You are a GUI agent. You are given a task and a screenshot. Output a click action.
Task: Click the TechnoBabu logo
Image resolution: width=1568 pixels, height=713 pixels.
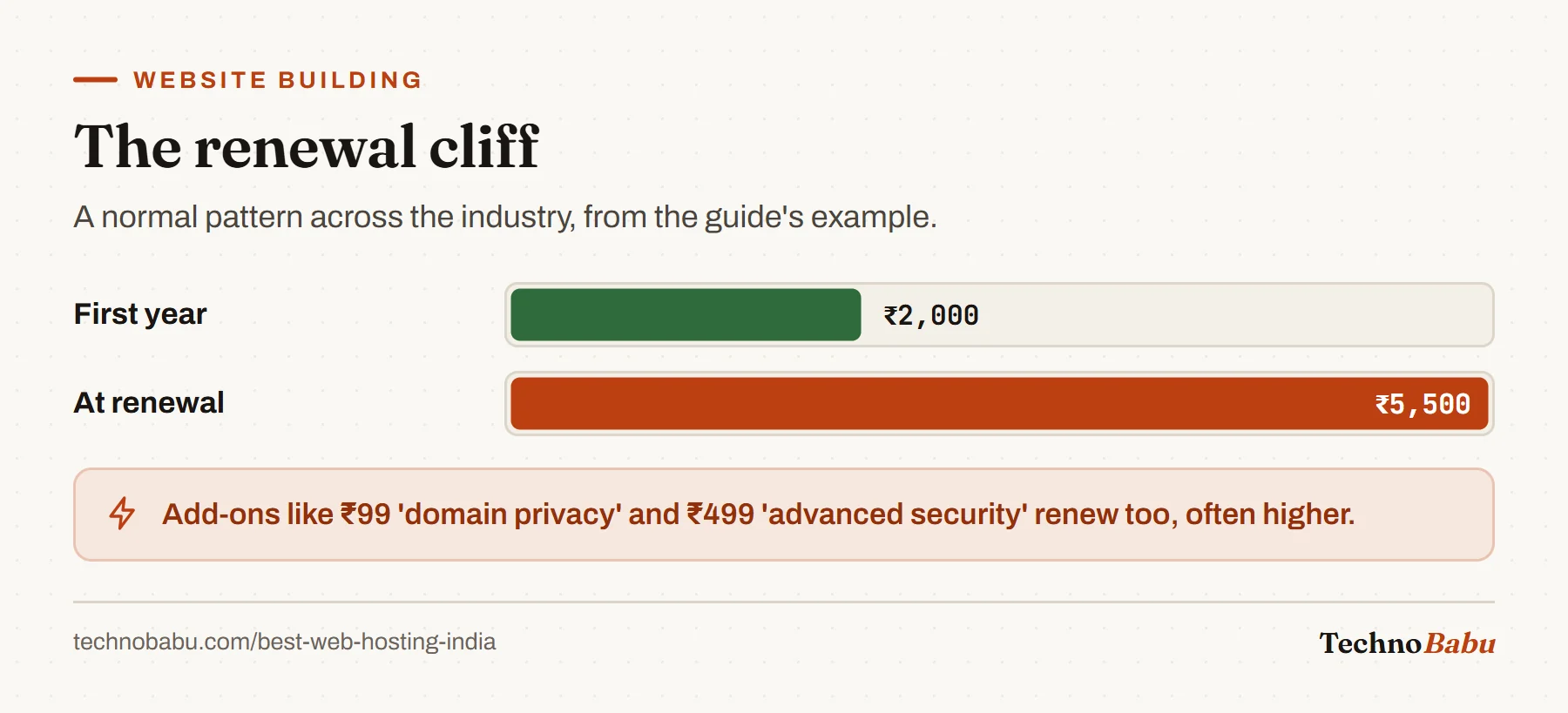click(1407, 643)
